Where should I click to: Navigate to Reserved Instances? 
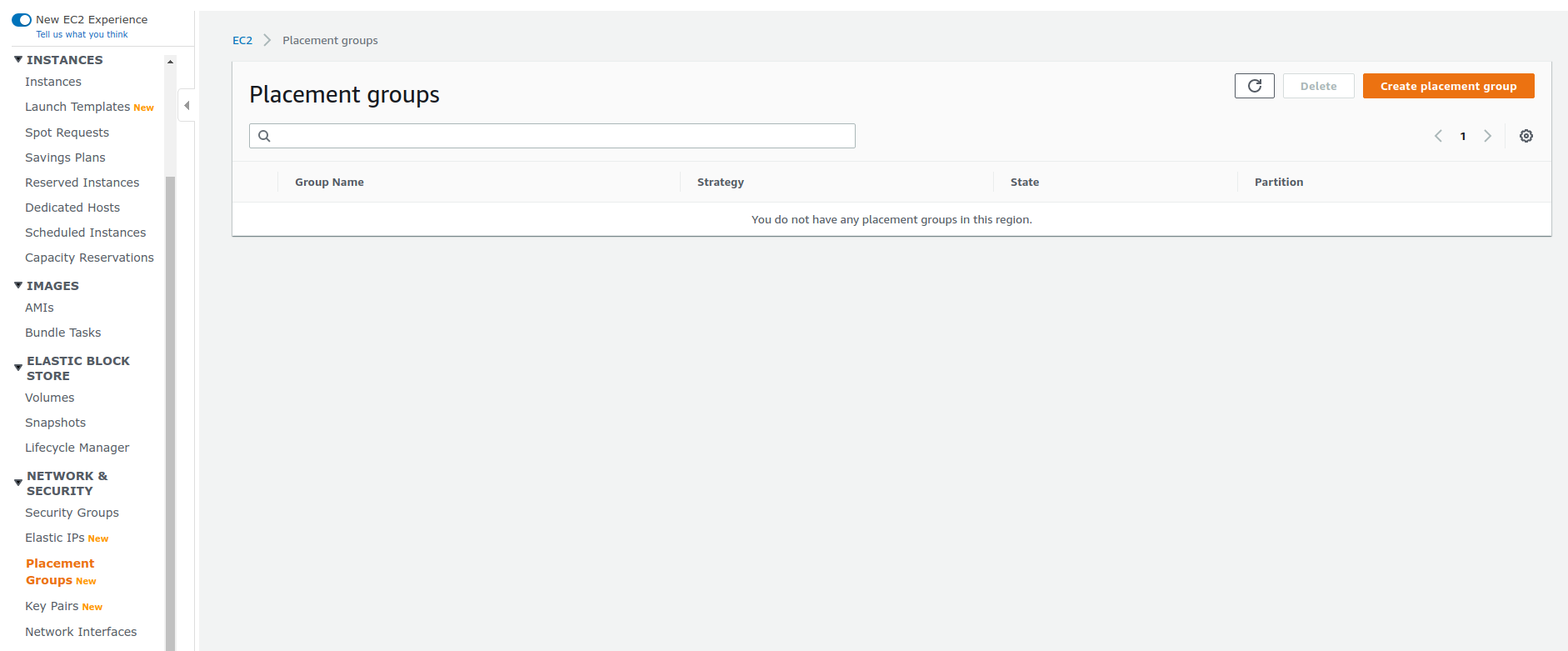(x=82, y=183)
